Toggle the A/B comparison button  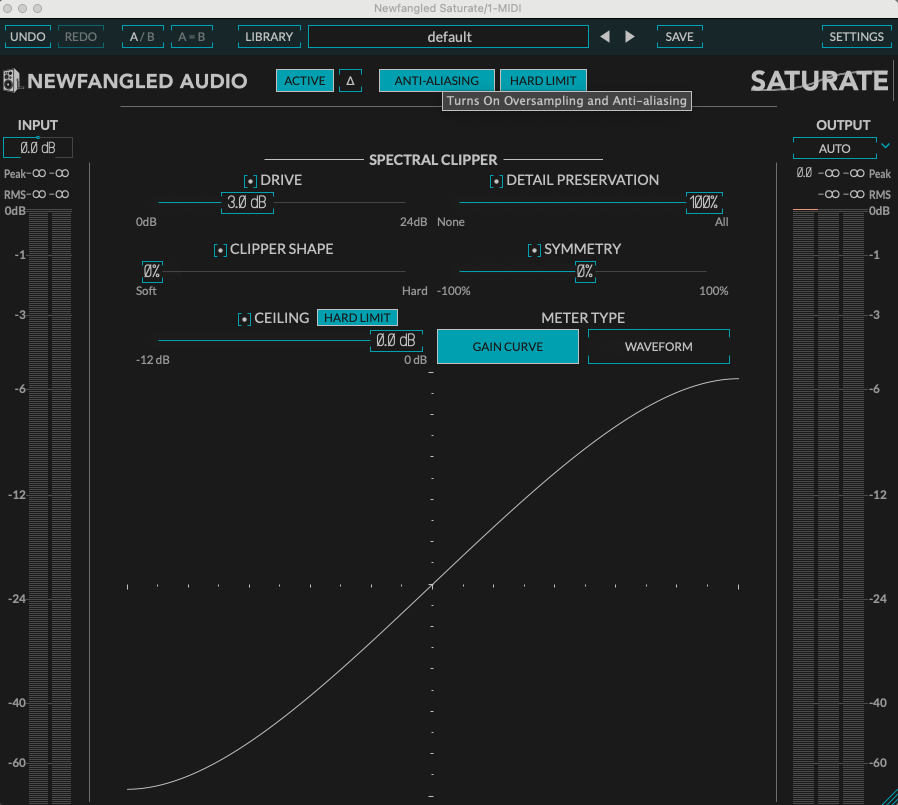[x=143, y=37]
